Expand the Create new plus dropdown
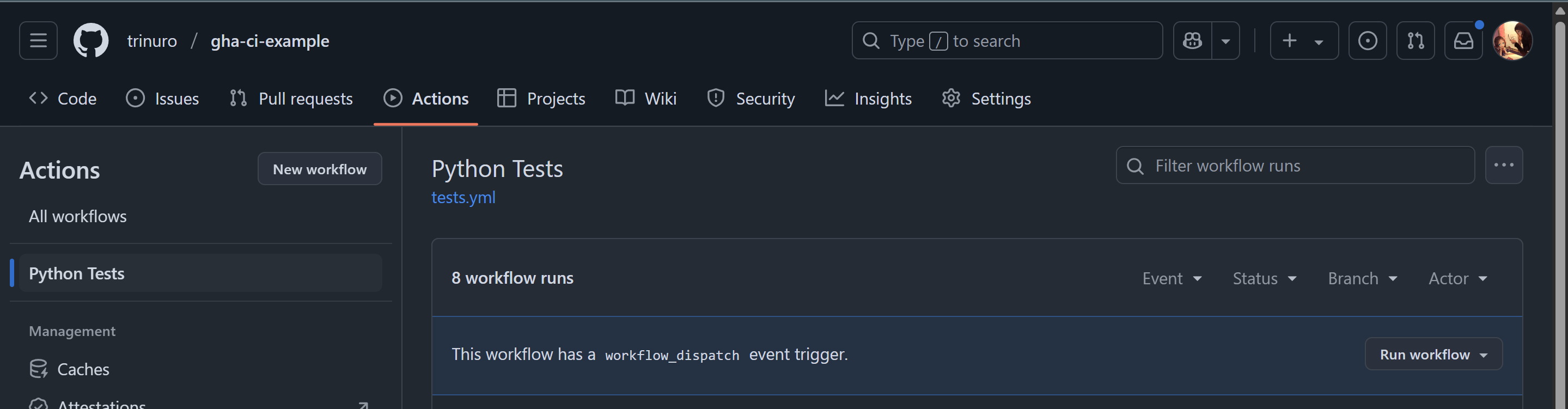1568x409 pixels. tap(1304, 41)
